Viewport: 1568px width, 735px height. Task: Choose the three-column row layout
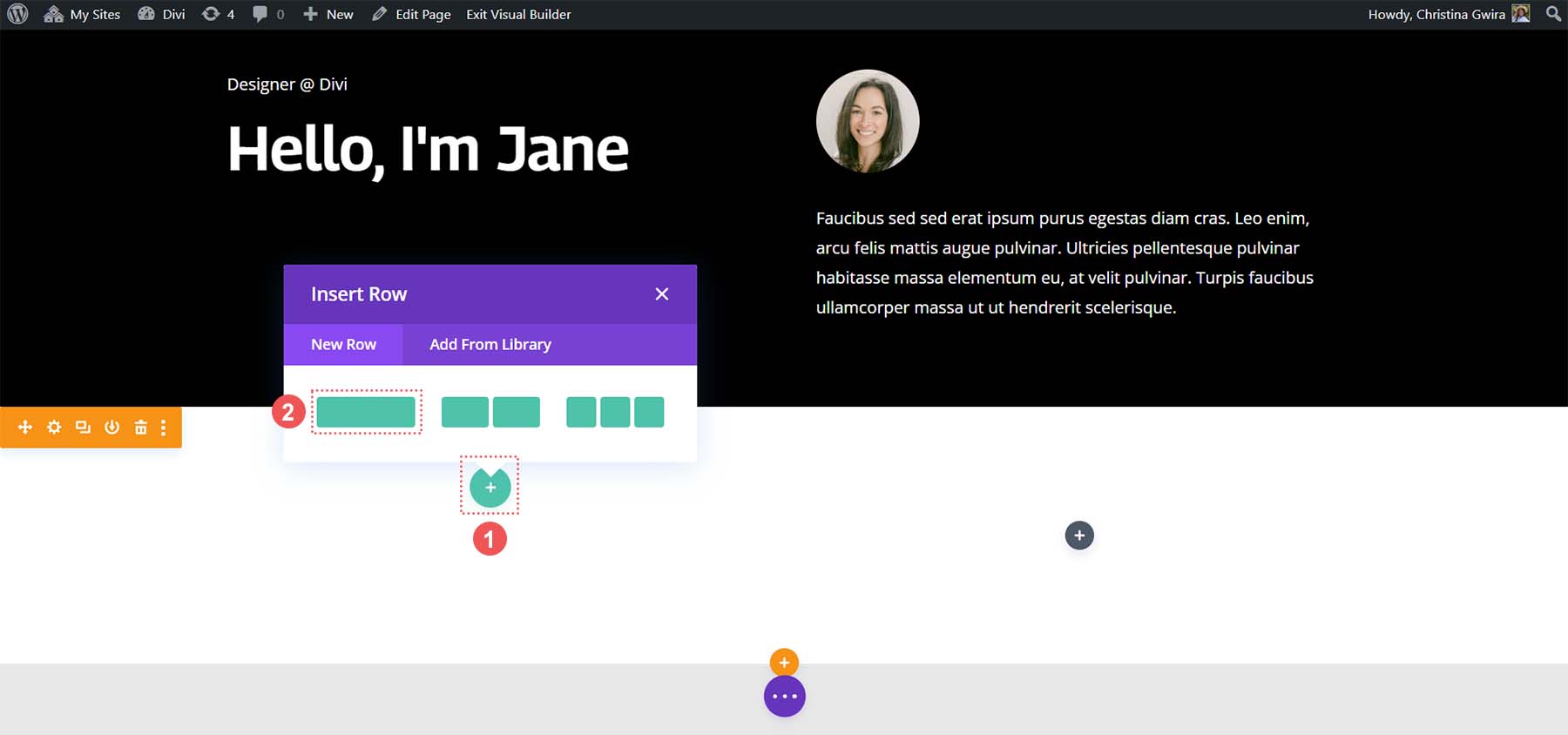tap(615, 412)
